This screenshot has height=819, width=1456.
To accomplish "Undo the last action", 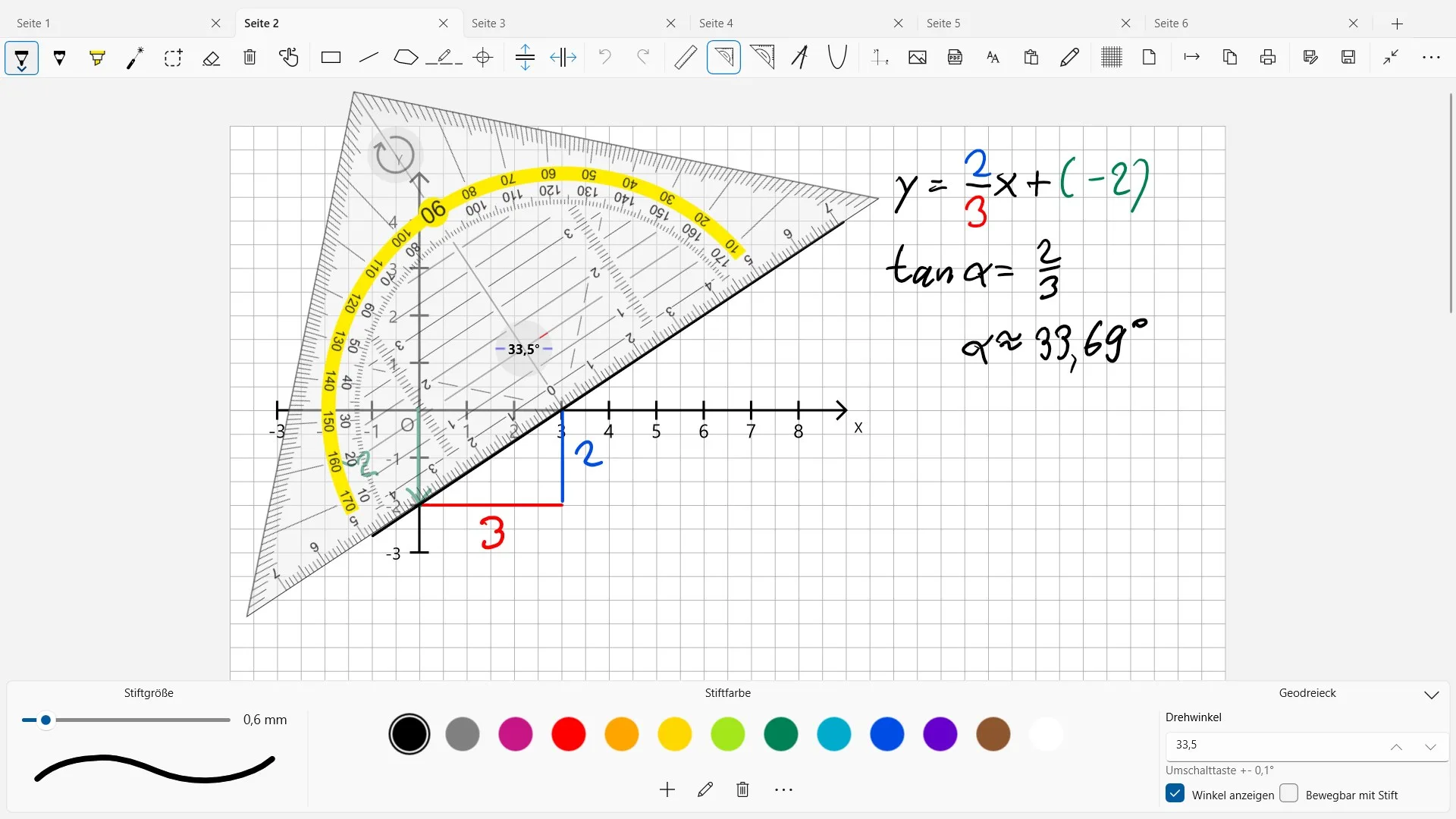I will (x=604, y=58).
